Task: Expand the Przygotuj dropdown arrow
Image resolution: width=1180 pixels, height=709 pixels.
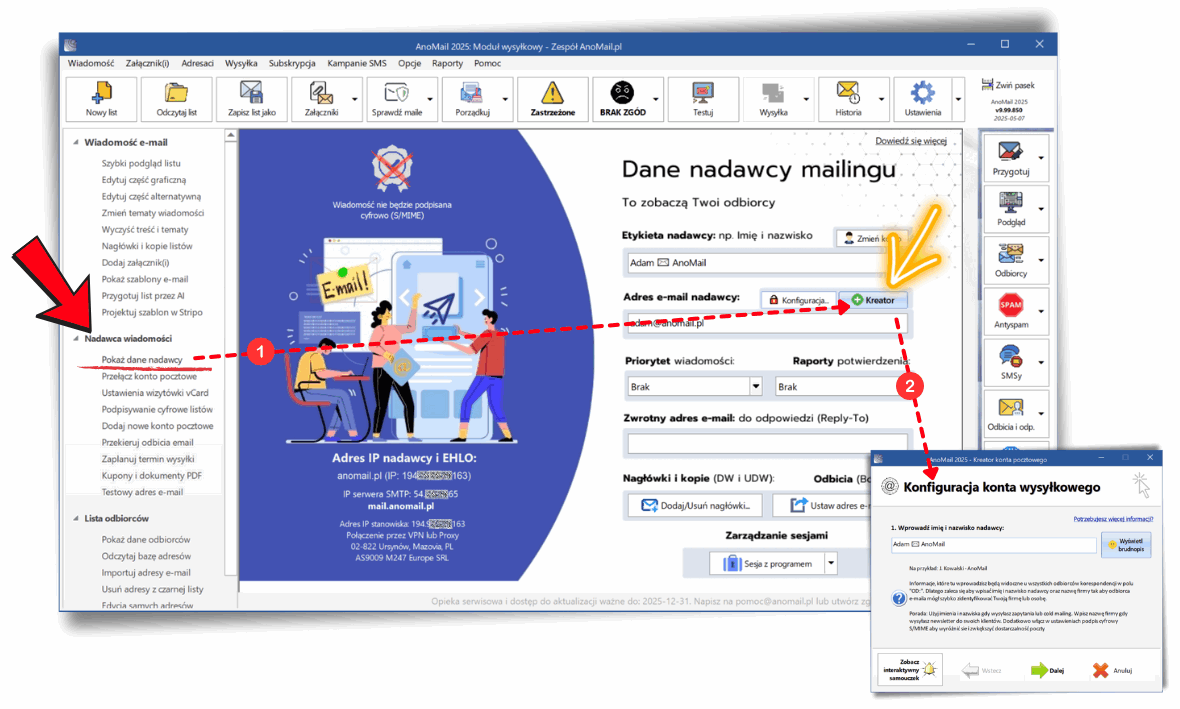Action: [1042, 158]
